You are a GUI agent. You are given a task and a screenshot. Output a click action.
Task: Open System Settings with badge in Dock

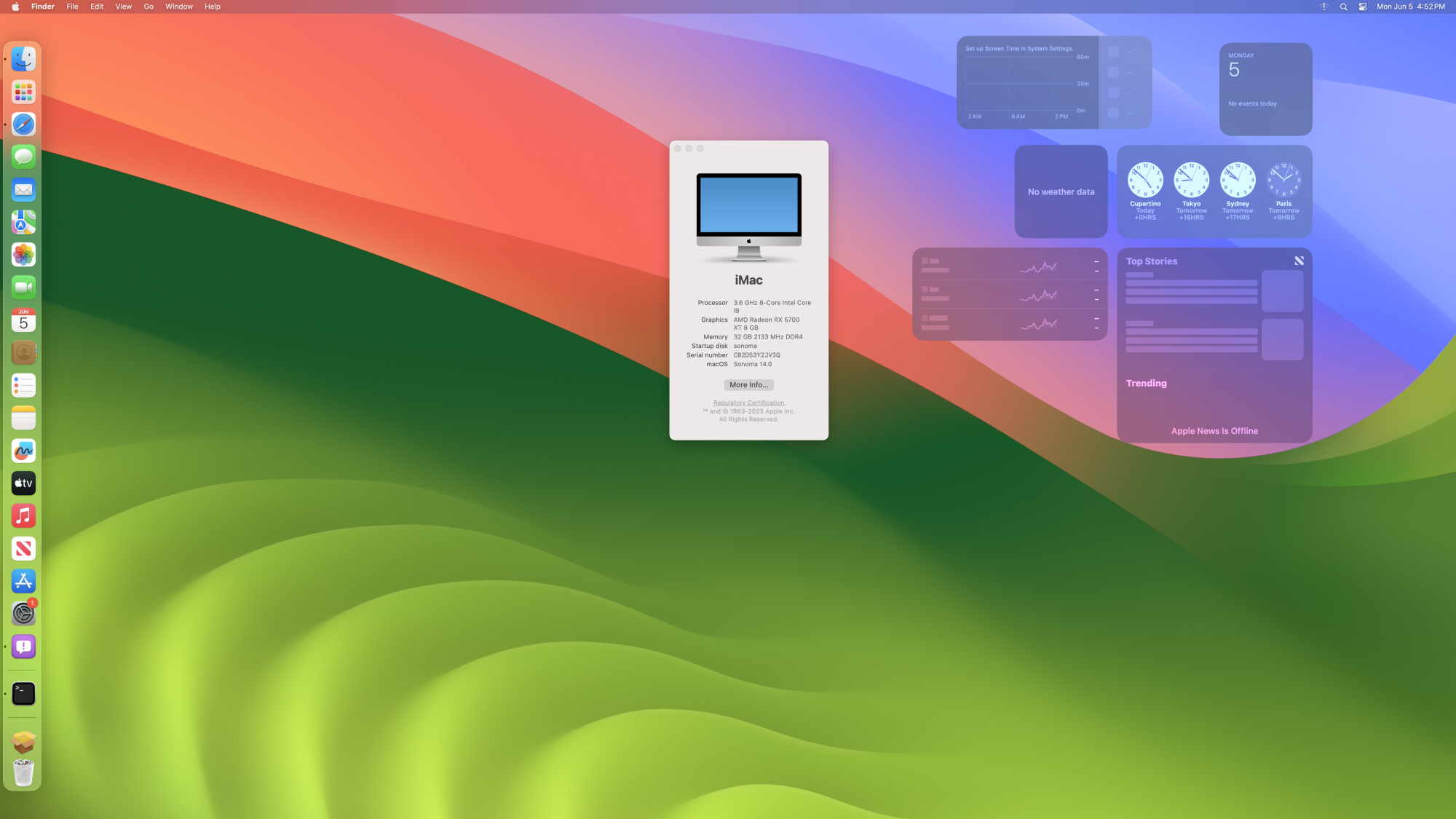tap(23, 614)
